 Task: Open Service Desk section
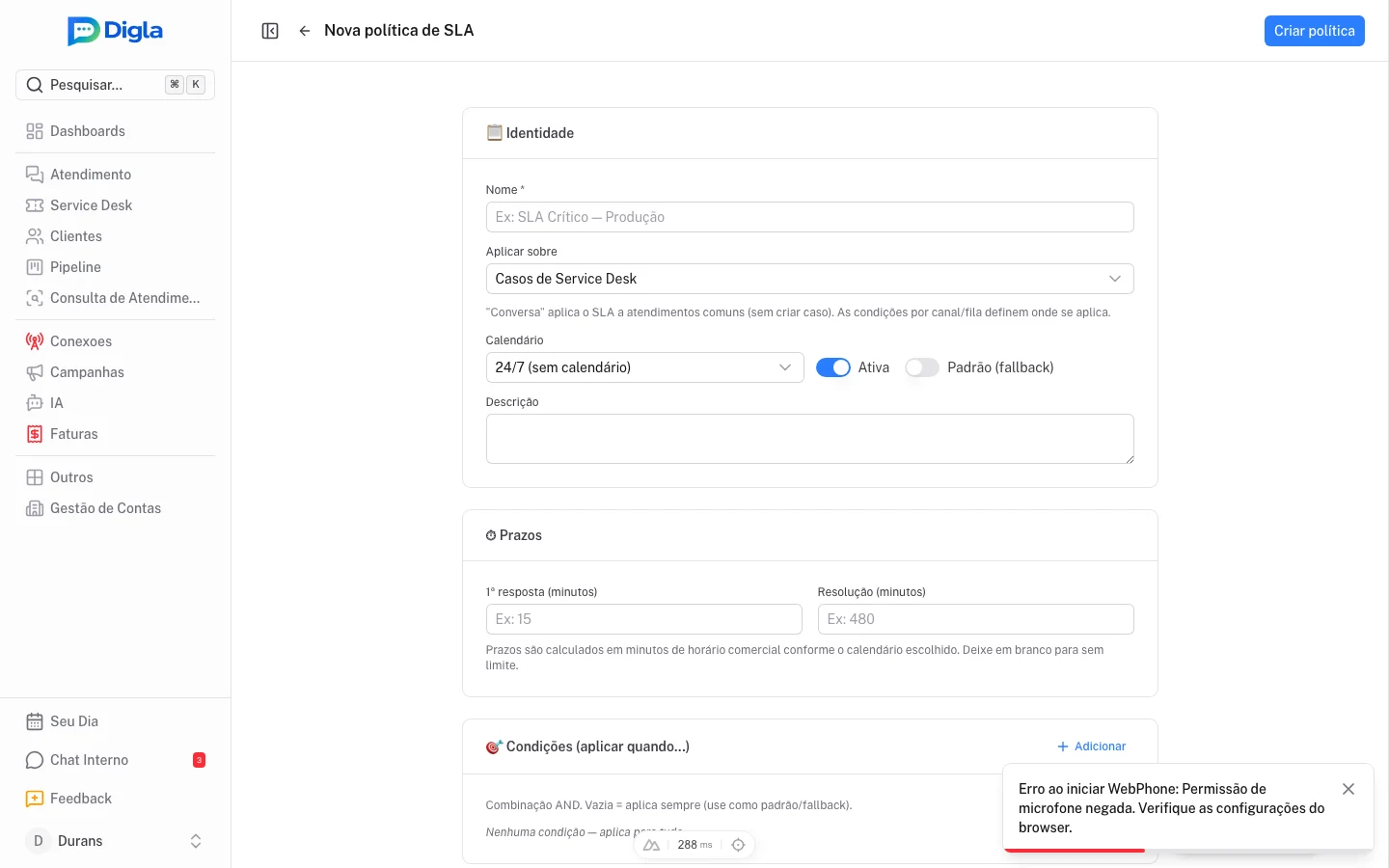pyautogui.click(x=115, y=205)
